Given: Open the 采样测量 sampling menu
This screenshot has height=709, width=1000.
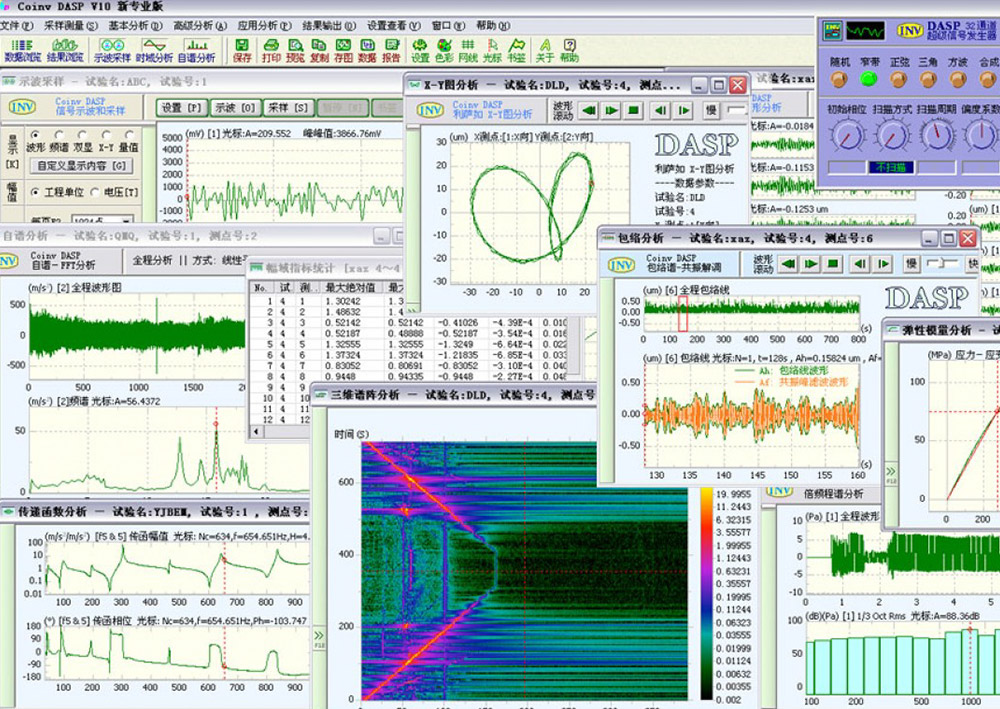Looking at the screenshot, I should click(x=71, y=26).
